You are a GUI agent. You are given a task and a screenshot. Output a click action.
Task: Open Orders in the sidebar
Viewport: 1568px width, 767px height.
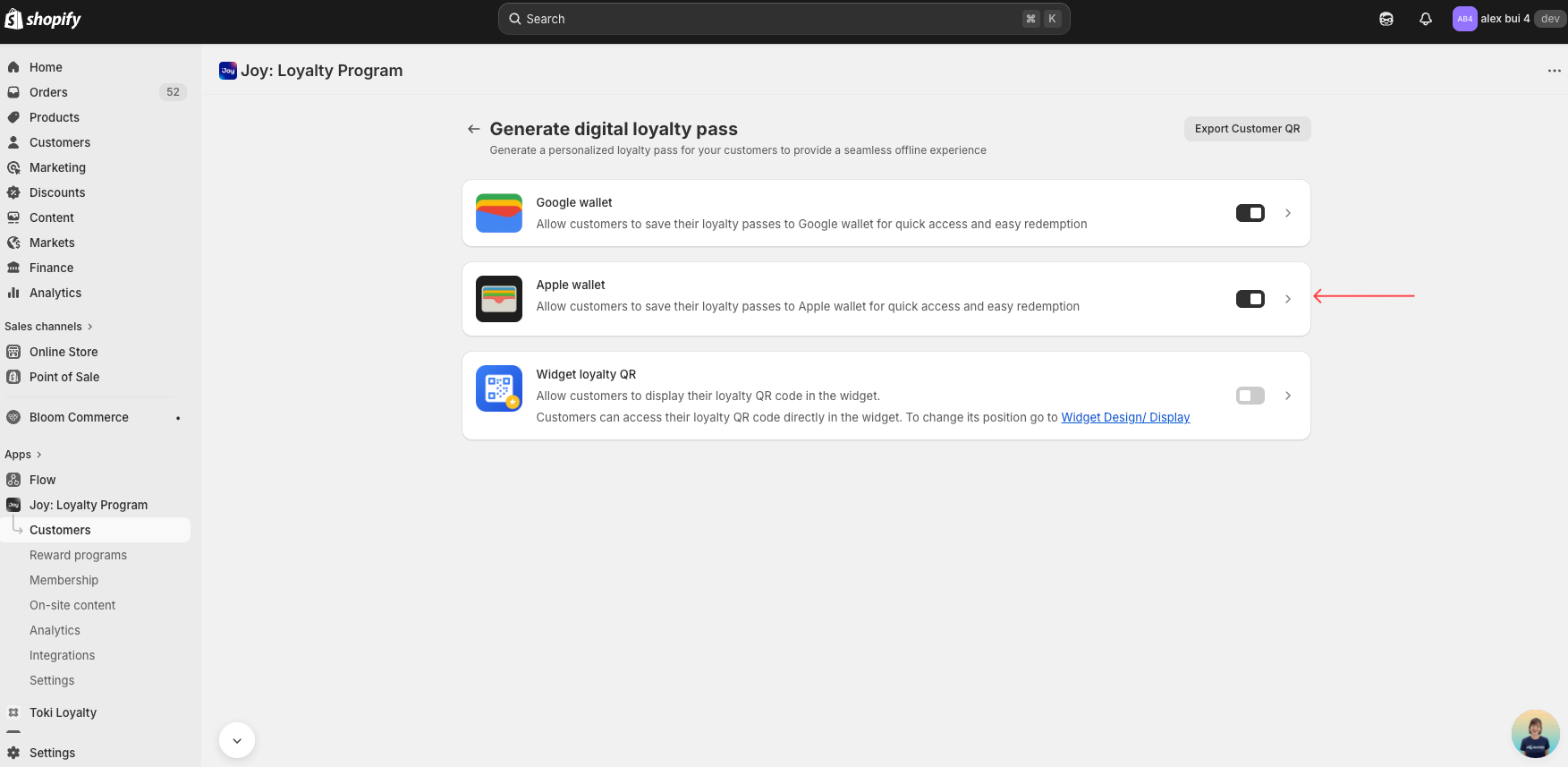[x=48, y=92]
